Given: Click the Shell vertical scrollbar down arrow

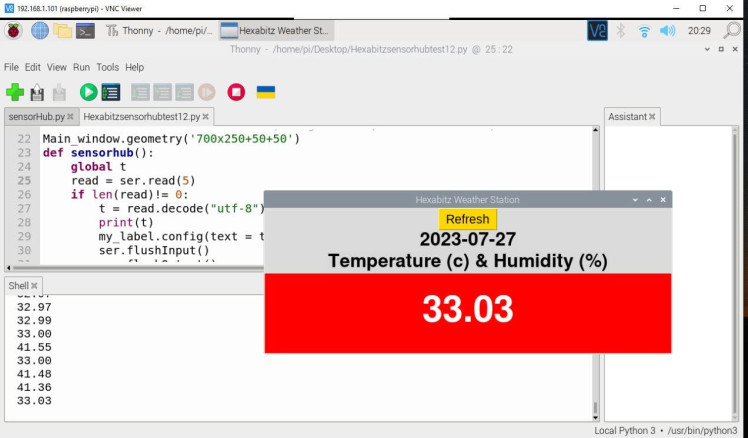Looking at the screenshot, I should click(x=595, y=417).
